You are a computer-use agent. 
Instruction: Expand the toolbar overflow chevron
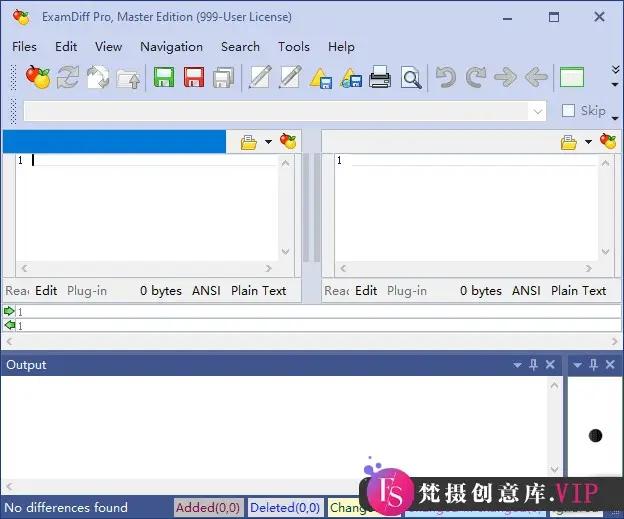(615, 70)
